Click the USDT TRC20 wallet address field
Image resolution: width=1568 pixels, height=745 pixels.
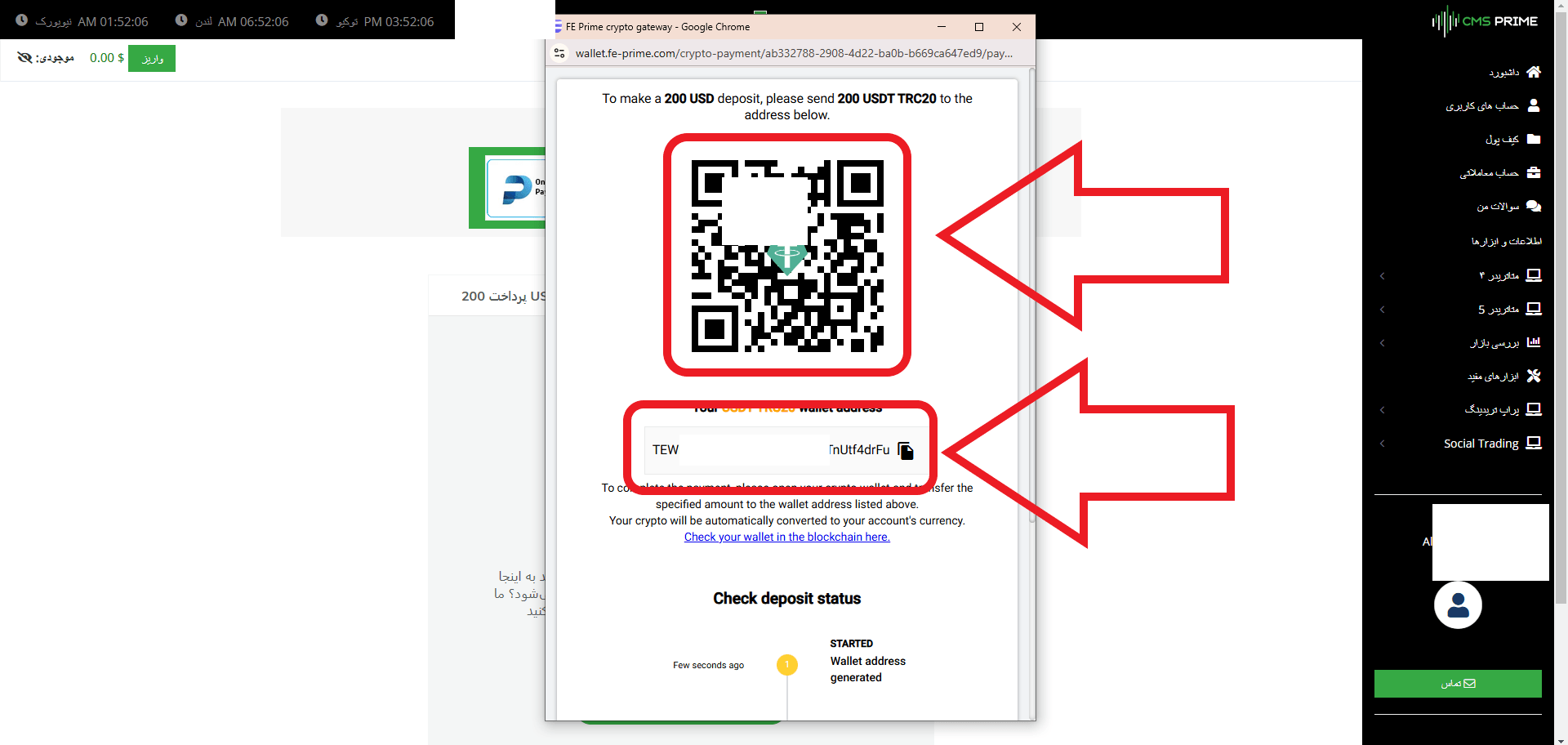click(x=786, y=450)
